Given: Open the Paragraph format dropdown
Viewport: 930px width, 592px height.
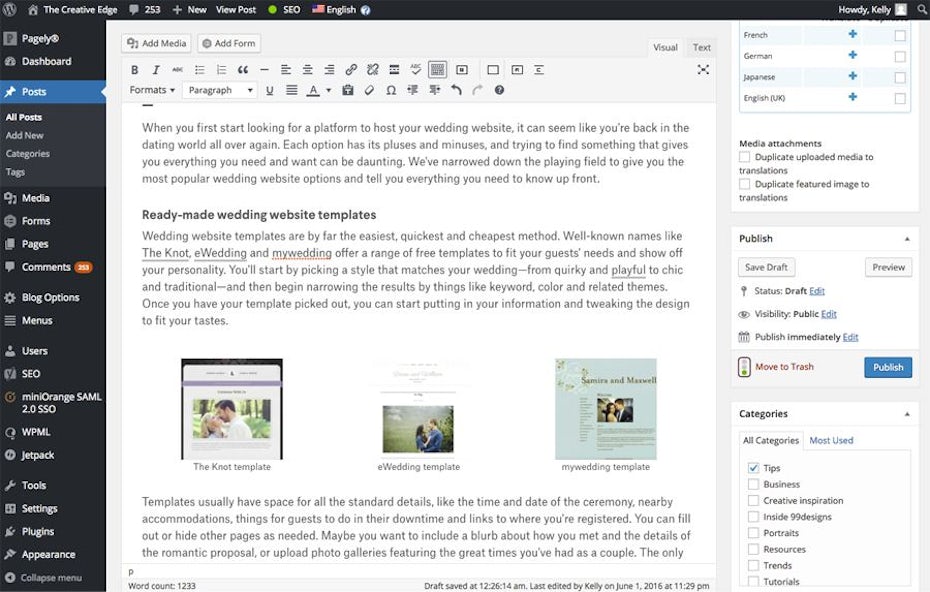Looking at the screenshot, I should 220,90.
